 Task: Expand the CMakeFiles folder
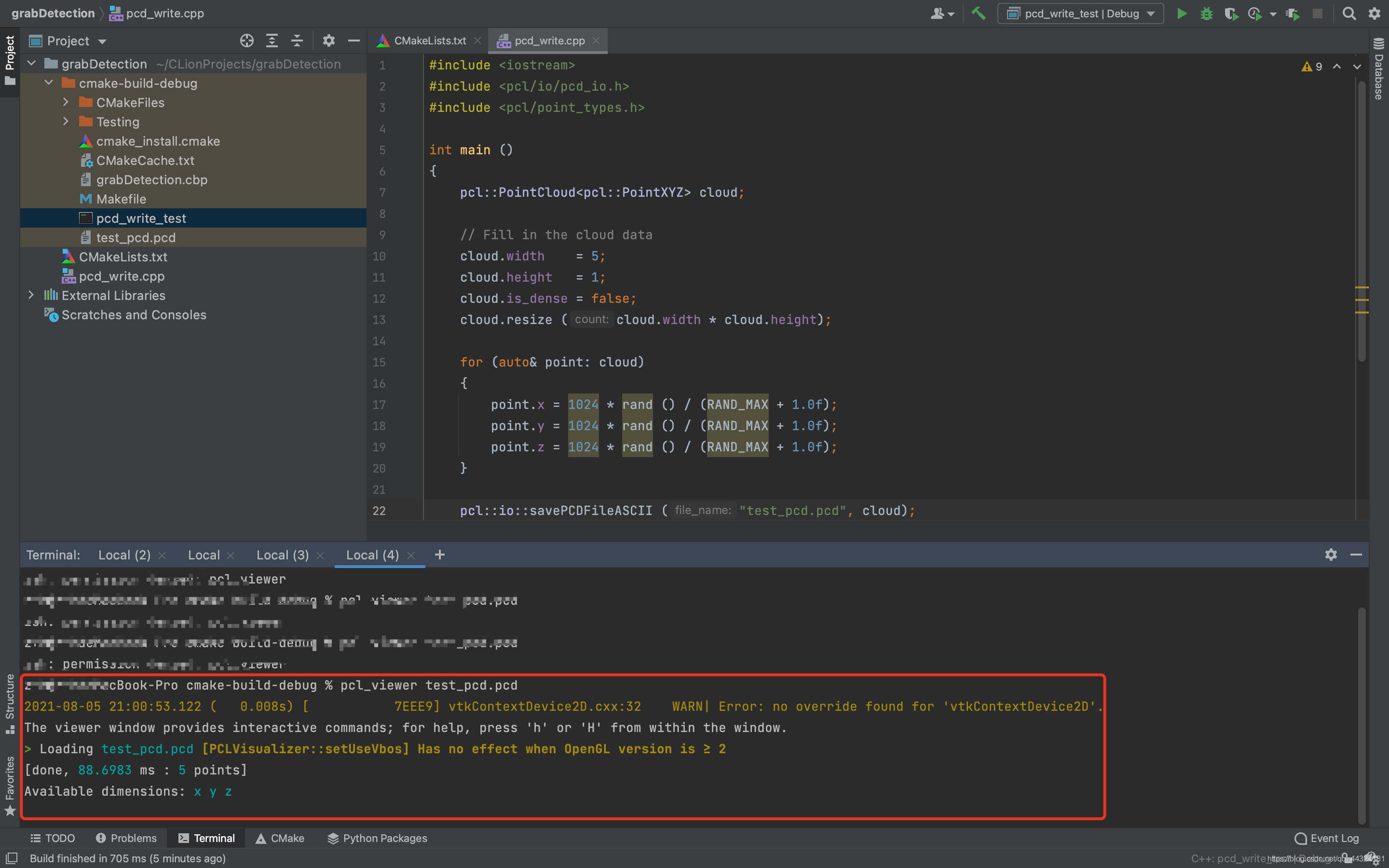(66, 102)
